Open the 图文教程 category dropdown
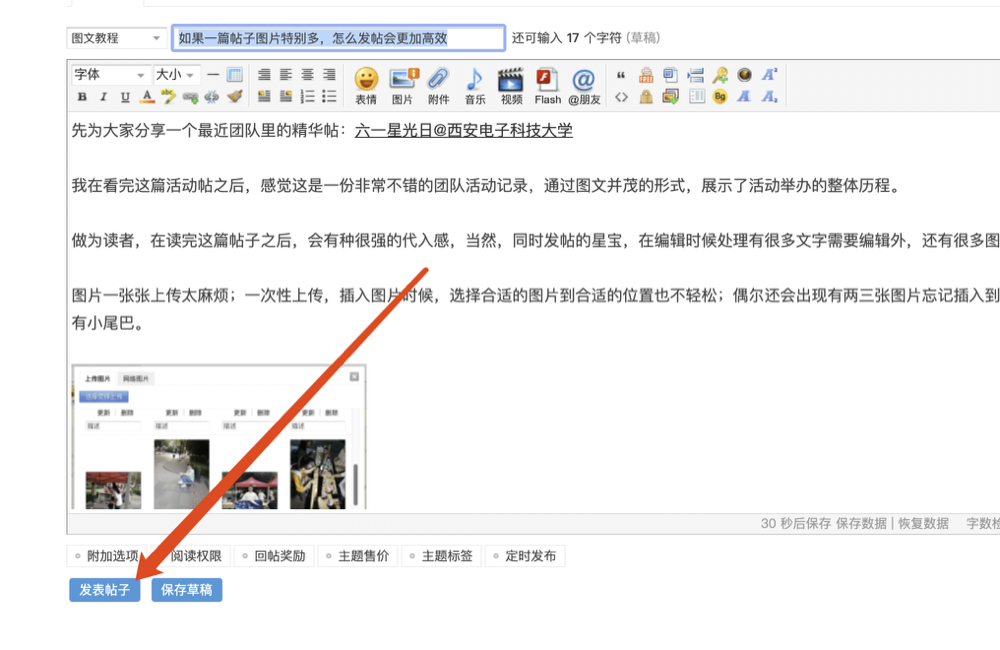Screen dimensions: 1000x650 [x=117, y=38]
